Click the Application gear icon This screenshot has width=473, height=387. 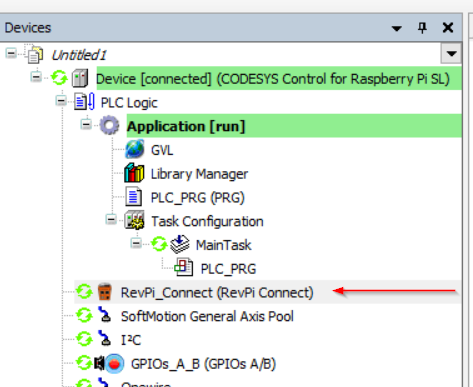click(x=109, y=126)
